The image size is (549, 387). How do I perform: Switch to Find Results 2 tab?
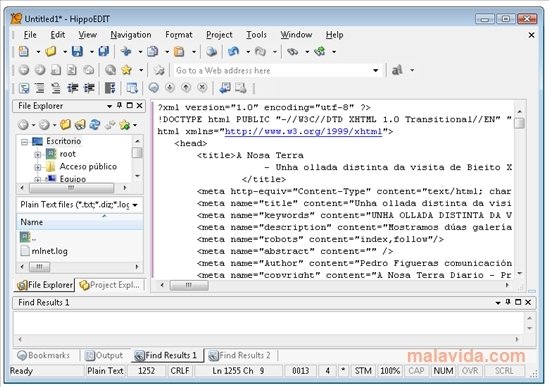[240, 355]
